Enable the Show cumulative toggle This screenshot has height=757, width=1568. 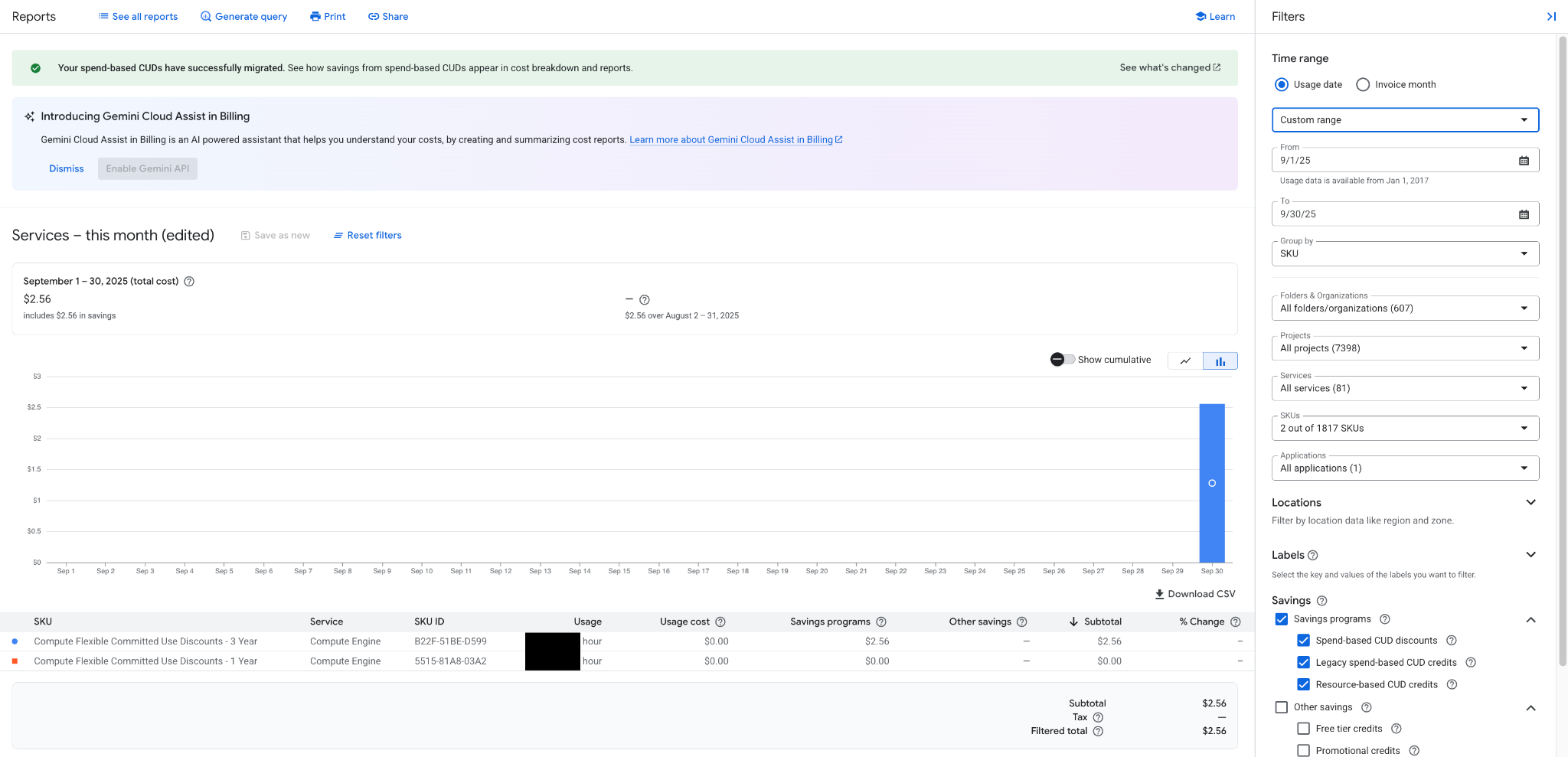pos(1061,359)
